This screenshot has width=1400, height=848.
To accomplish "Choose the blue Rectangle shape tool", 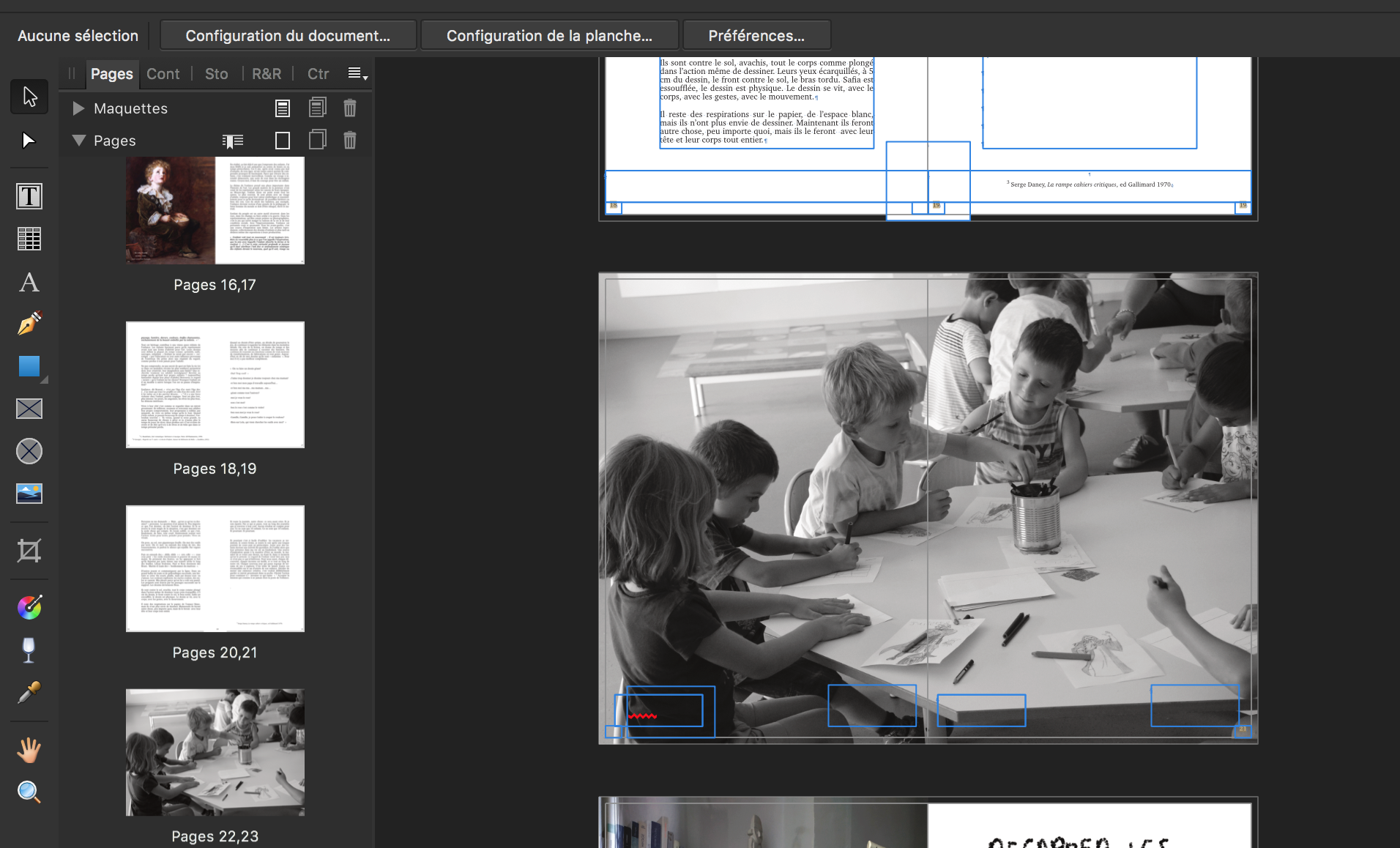I will 29,366.
